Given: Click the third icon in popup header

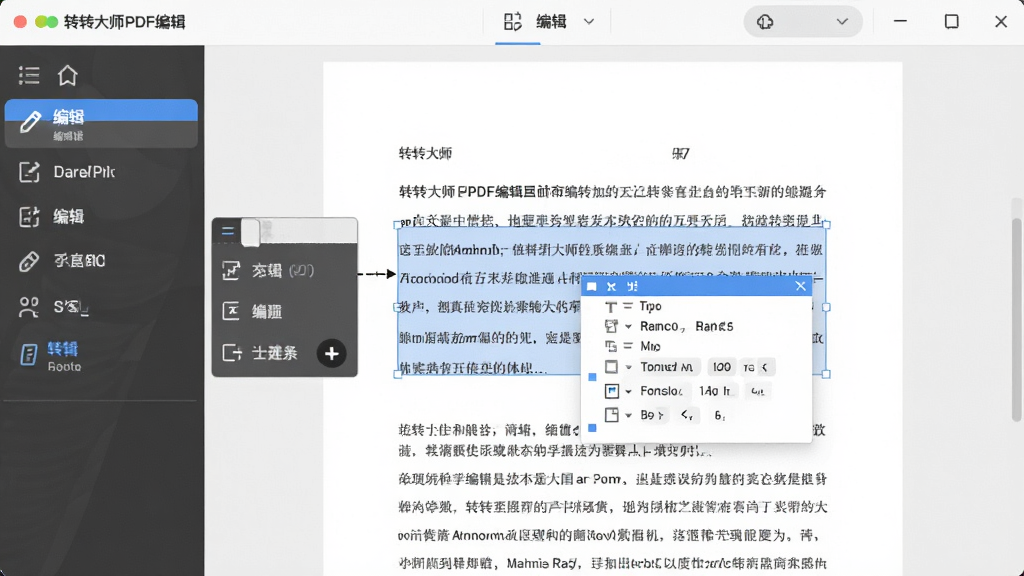Looking at the screenshot, I should coord(632,287).
